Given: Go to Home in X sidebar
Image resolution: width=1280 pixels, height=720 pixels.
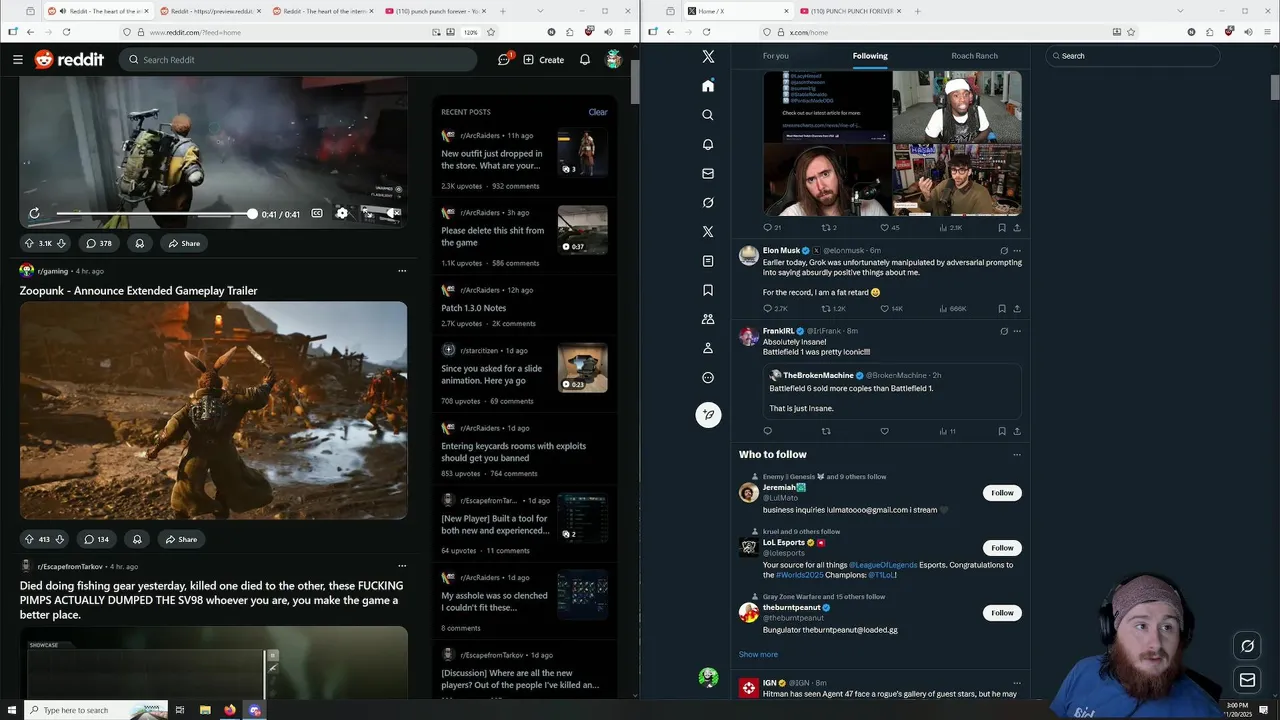Looking at the screenshot, I should point(708,86).
